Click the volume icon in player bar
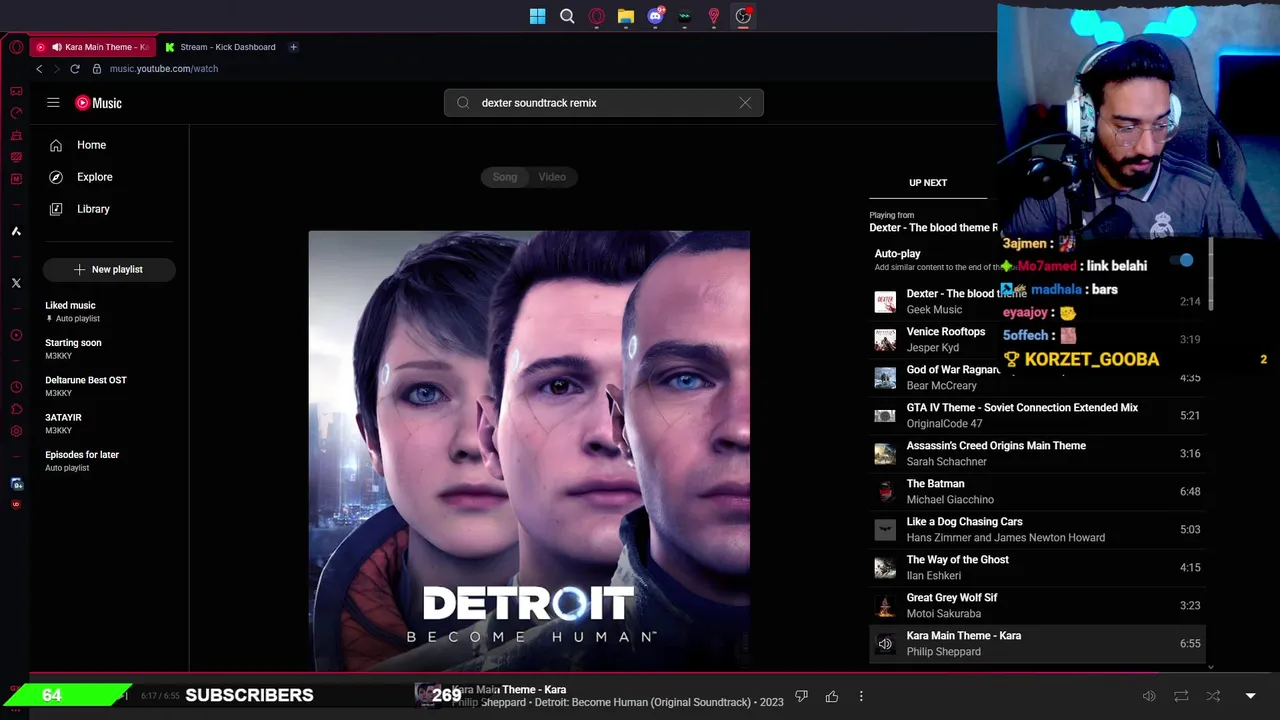1280x720 pixels. point(1149,696)
